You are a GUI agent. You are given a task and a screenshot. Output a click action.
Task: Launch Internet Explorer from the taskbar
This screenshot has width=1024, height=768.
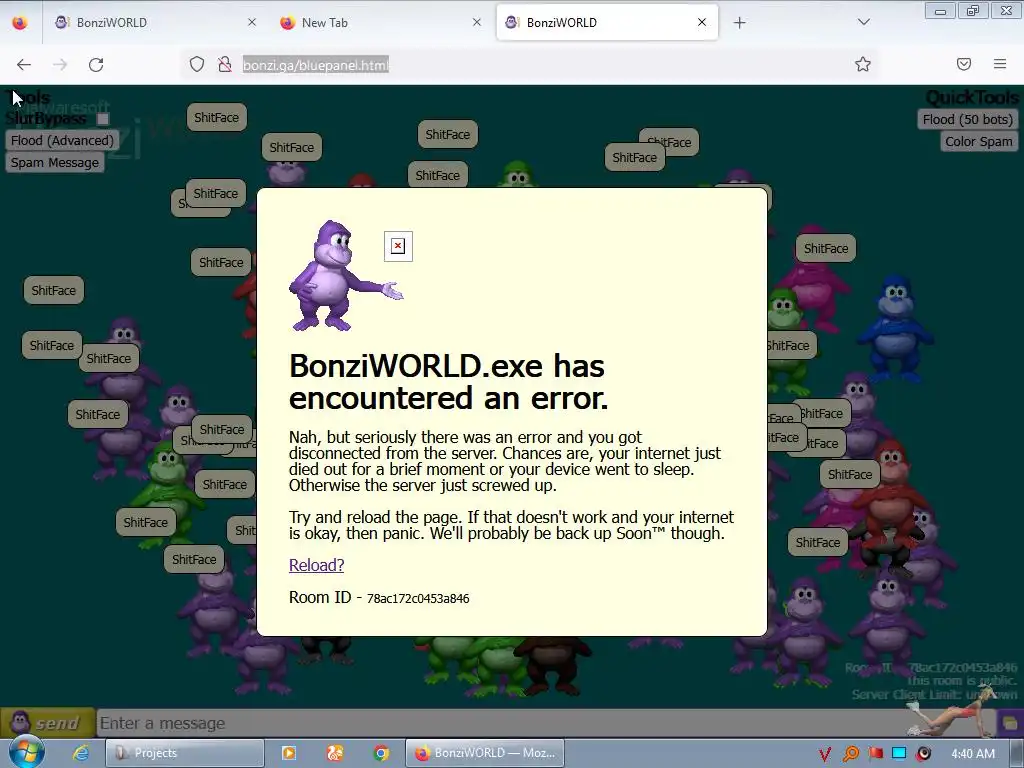pos(81,753)
